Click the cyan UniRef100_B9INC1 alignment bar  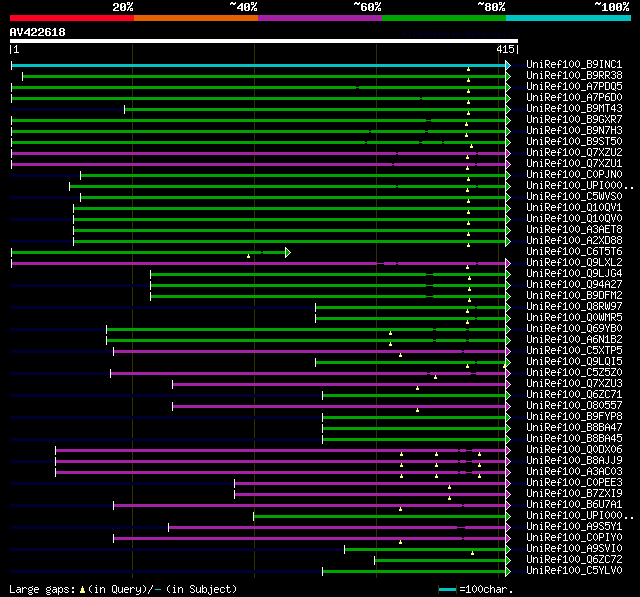[258, 65]
